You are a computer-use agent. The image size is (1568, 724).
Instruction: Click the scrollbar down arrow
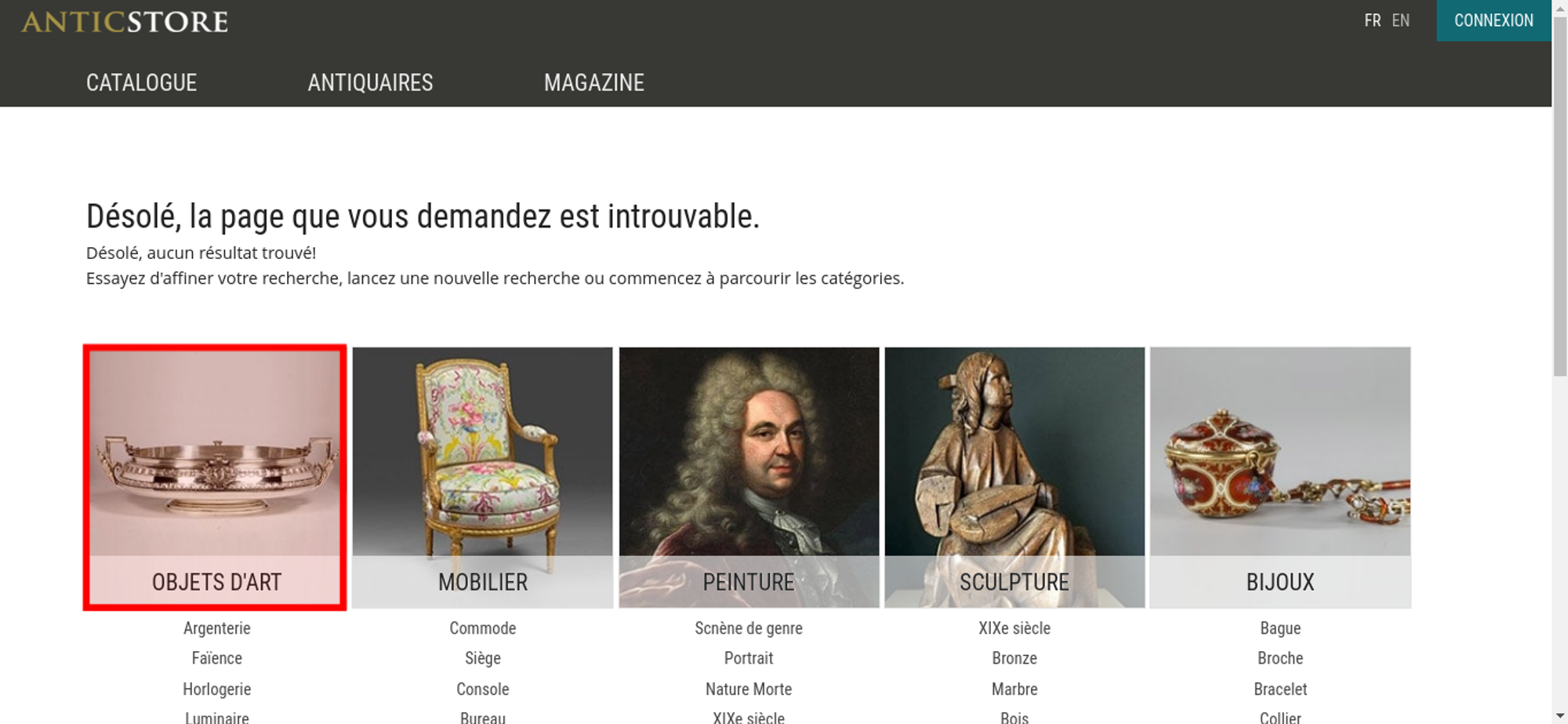[1559, 715]
